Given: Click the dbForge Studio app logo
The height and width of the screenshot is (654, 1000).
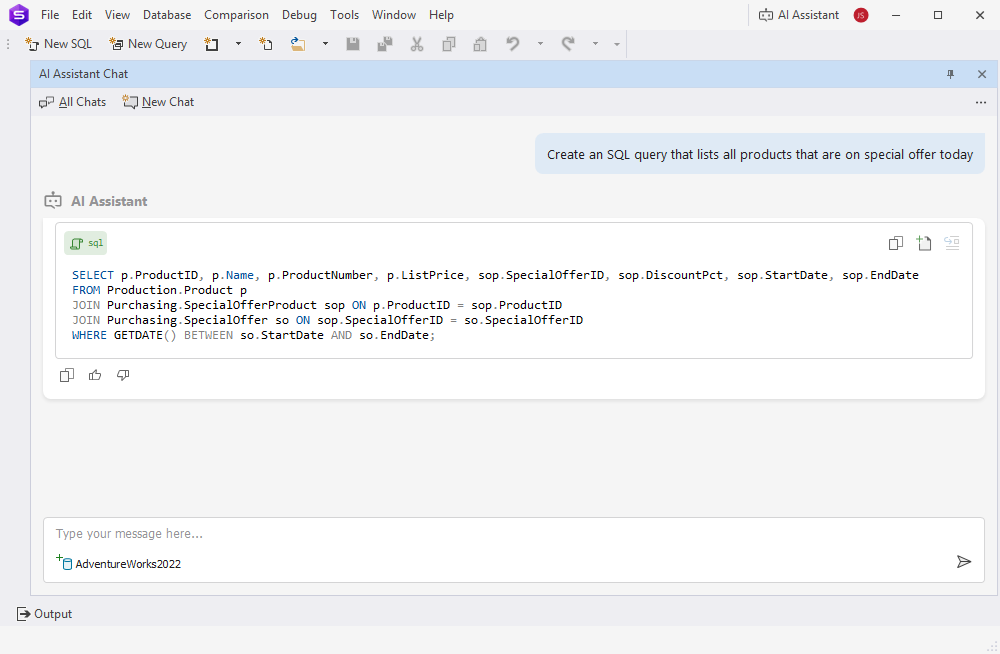Looking at the screenshot, I should pos(19,15).
